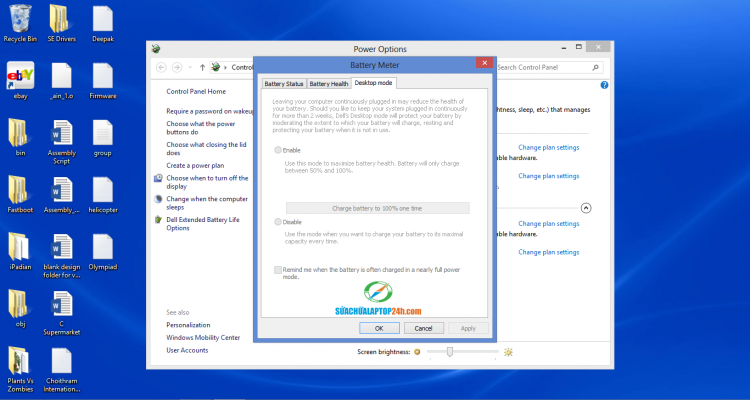Check the remind me battery charged checkbox
This screenshot has width=750, height=400.
click(x=278, y=270)
